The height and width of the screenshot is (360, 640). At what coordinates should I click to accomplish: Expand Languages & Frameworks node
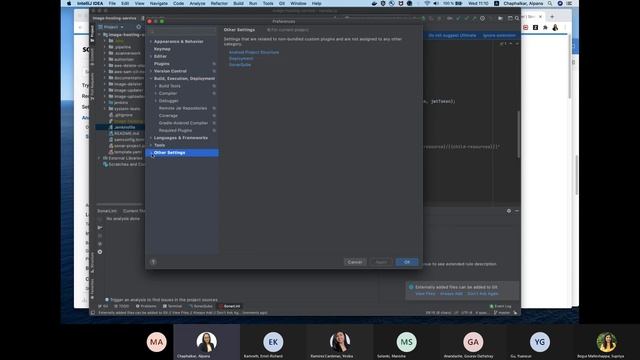coord(151,138)
